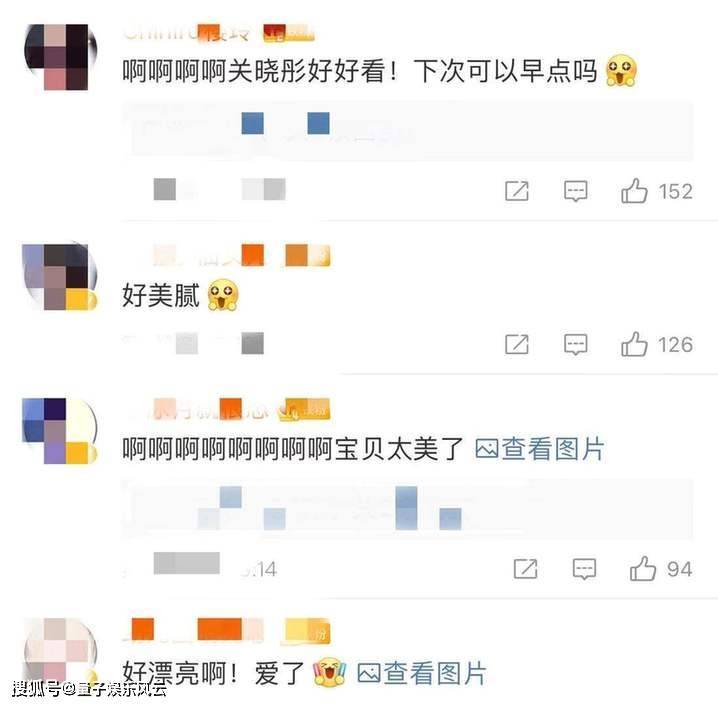This screenshot has height=706, width=718.
Task: Open replies for the 好美腻 comment
Action: click(x=576, y=344)
